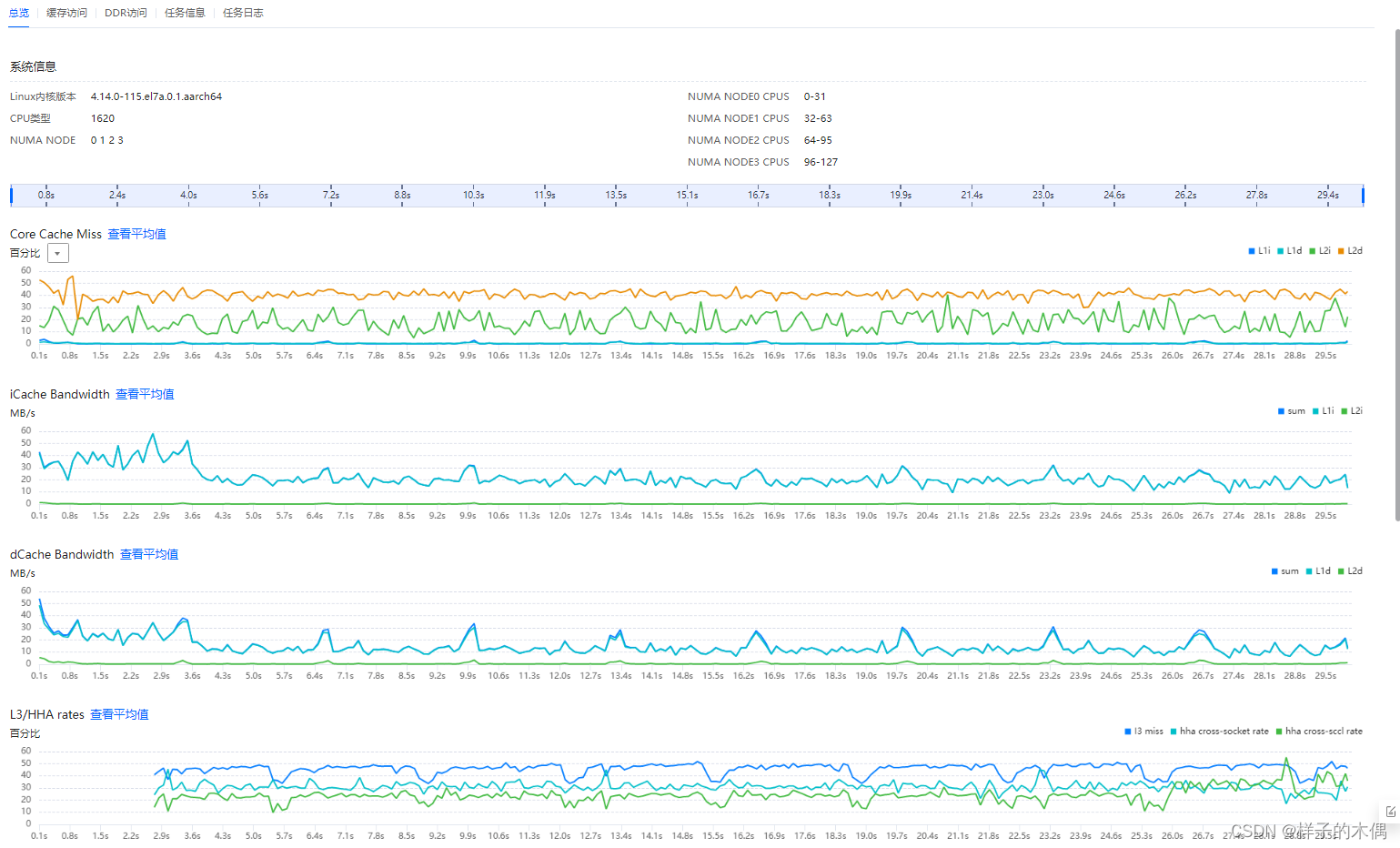This screenshot has height=848, width=1400.
Task: Toggle sum series in dCache Bandwidth legend
Action: [1285, 571]
